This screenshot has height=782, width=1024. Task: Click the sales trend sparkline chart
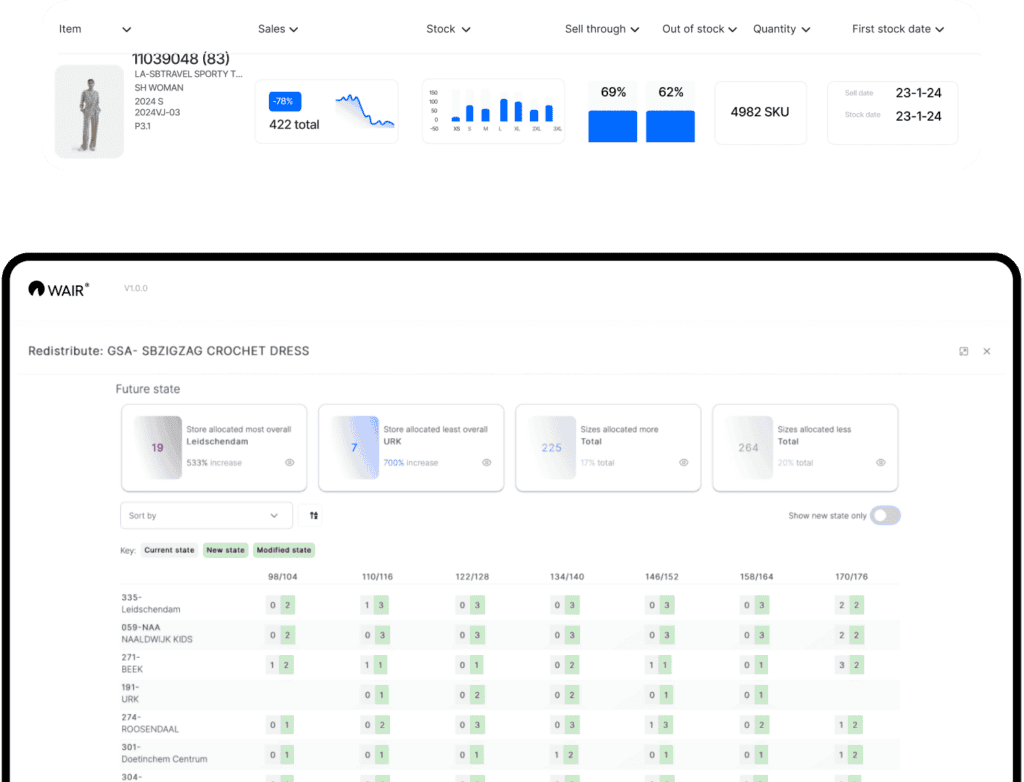364,110
